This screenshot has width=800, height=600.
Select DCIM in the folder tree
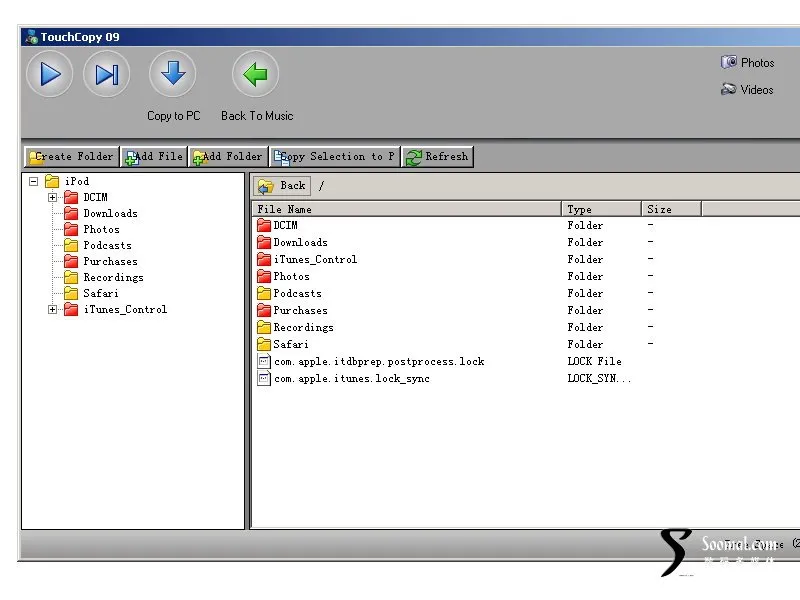95,197
